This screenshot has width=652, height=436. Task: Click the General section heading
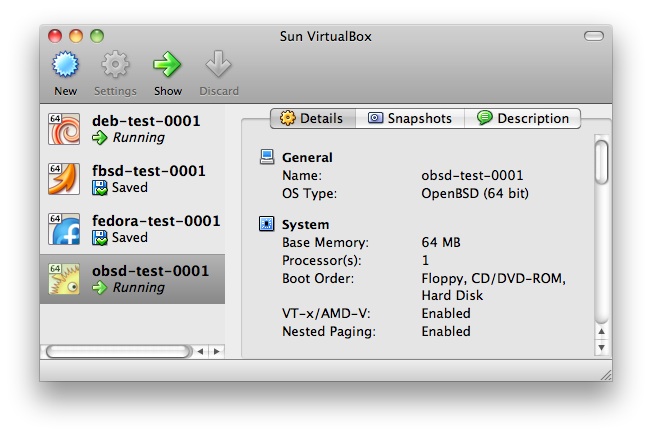tap(307, 158)
